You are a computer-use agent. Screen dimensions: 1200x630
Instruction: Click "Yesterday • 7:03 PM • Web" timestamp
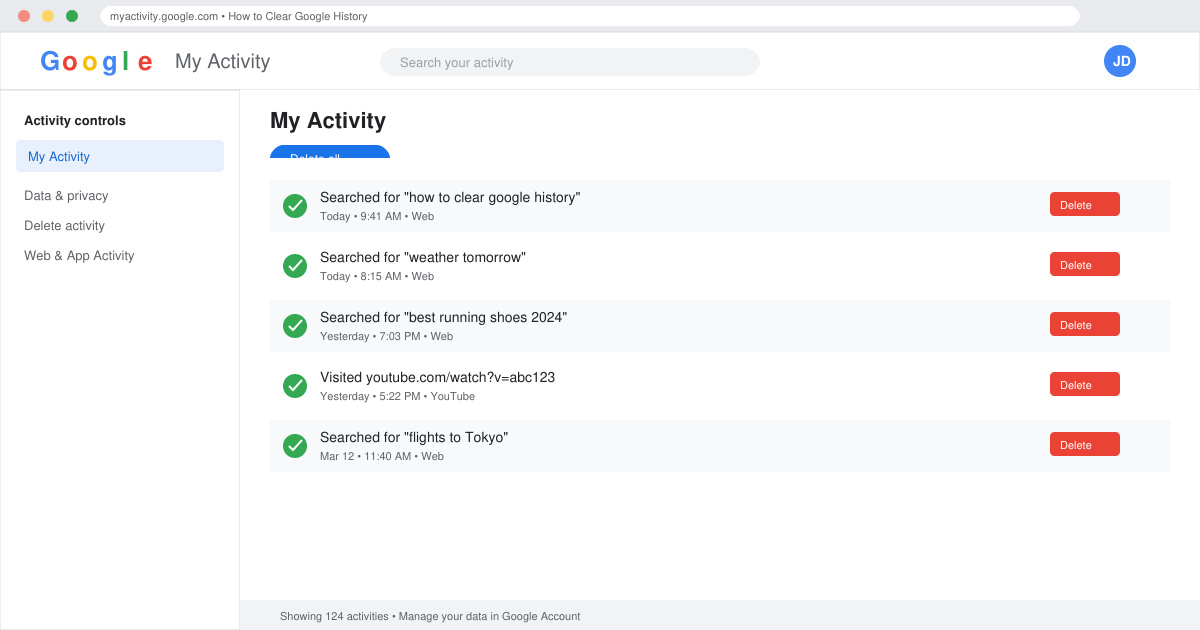pos(386,336)
